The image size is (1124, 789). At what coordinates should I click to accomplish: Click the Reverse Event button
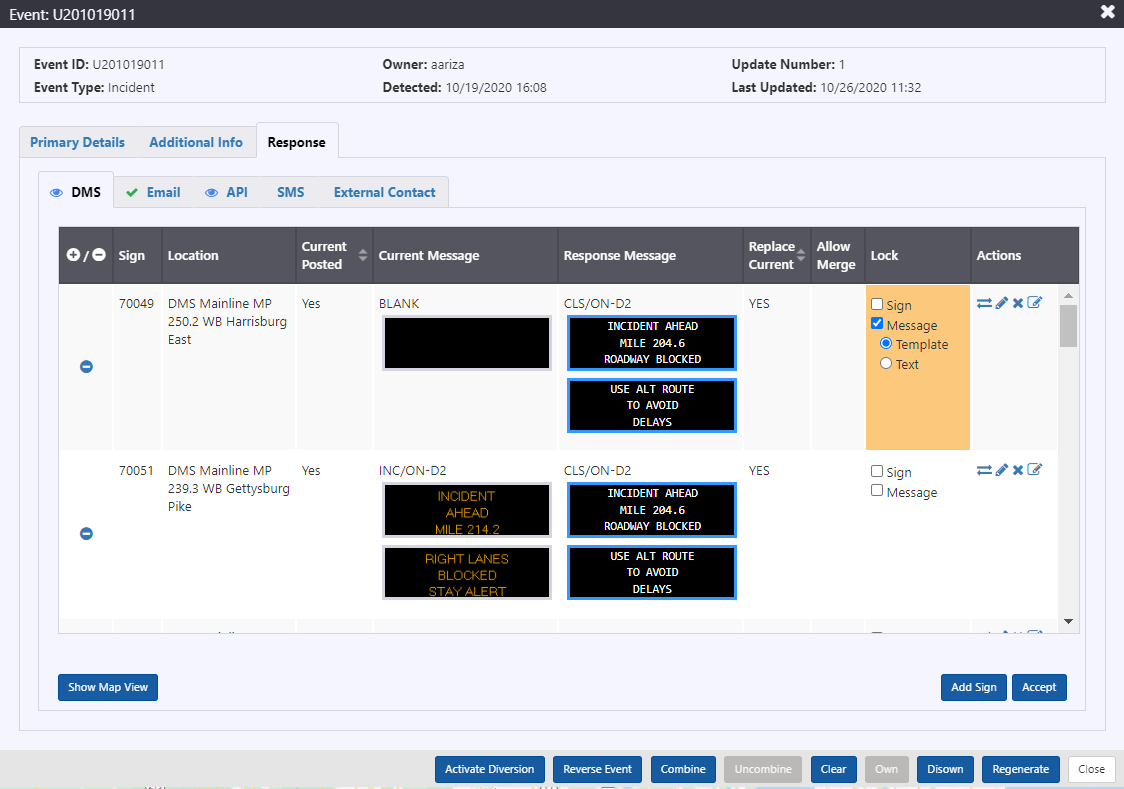pyautogui.click(x=597, y=769)
